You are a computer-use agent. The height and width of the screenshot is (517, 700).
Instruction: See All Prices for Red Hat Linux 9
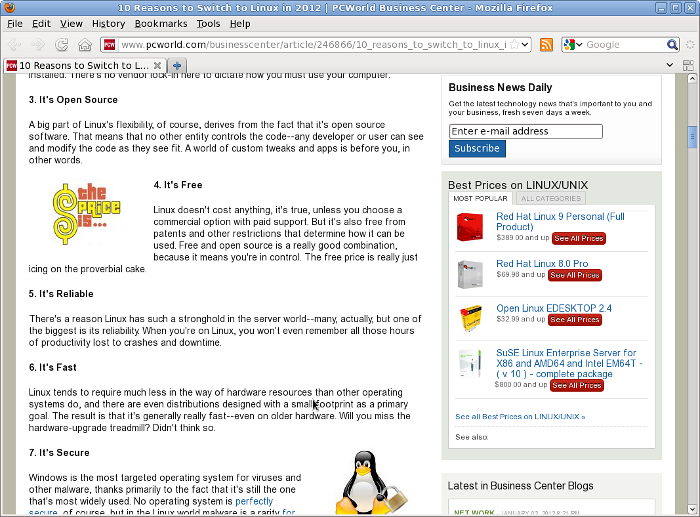tap(579, 238)
